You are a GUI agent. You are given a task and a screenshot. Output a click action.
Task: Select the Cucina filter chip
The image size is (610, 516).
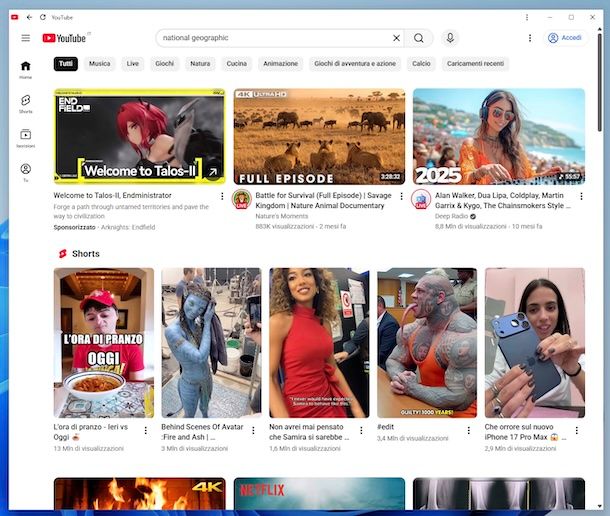(x=237, y=63)
